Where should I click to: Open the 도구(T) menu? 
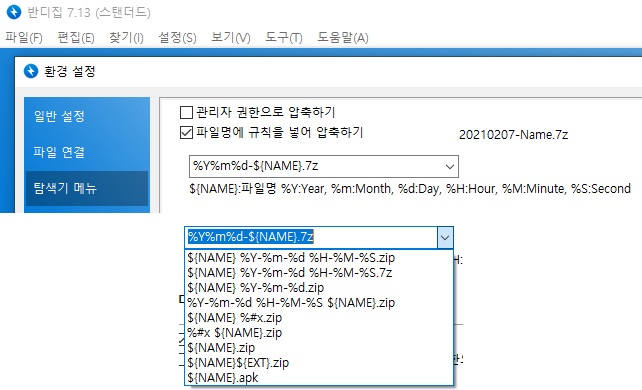pos(284,38)
